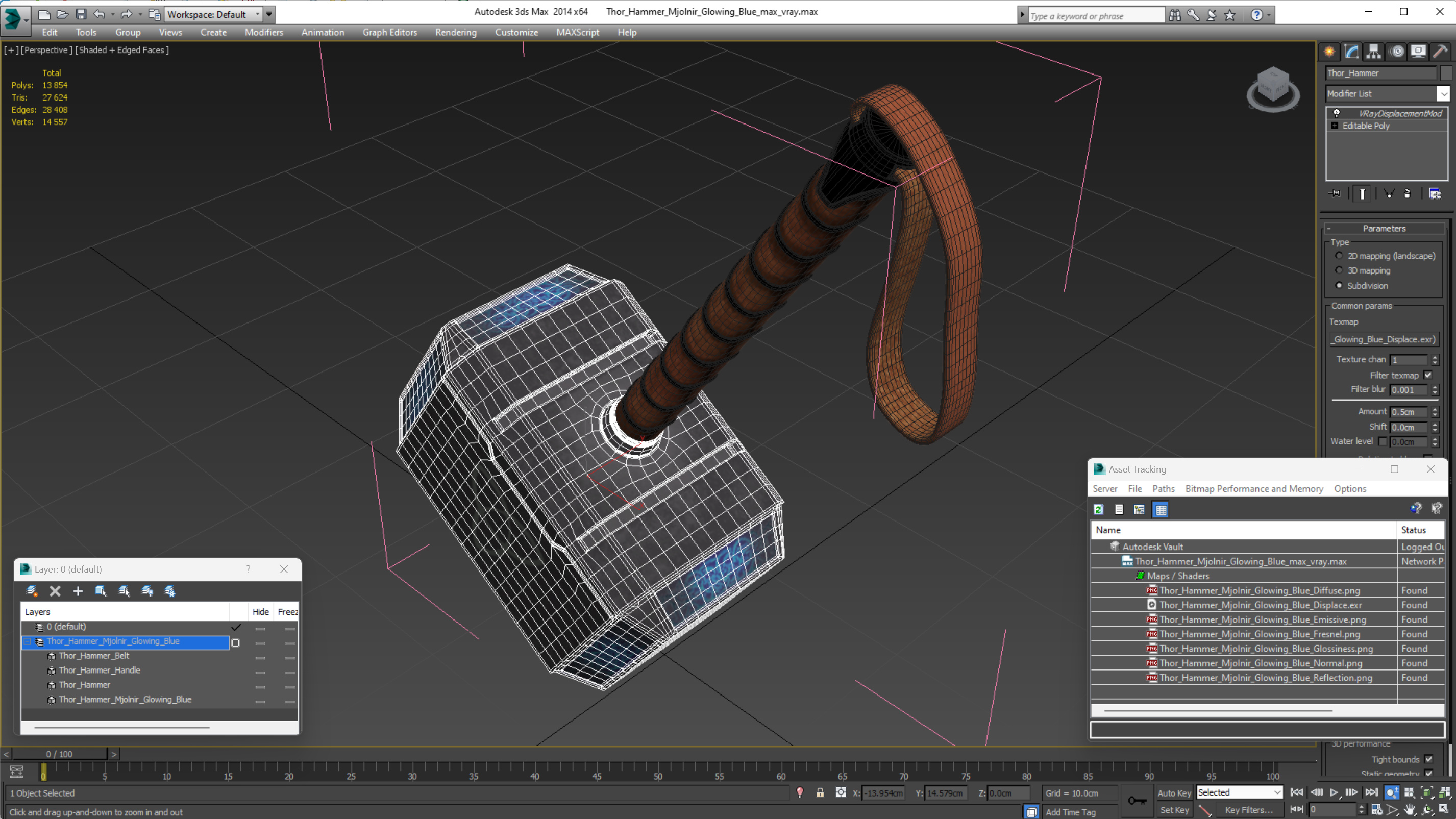
Task: Click the ViewCube in viewport
Action: pos(1273,89)
